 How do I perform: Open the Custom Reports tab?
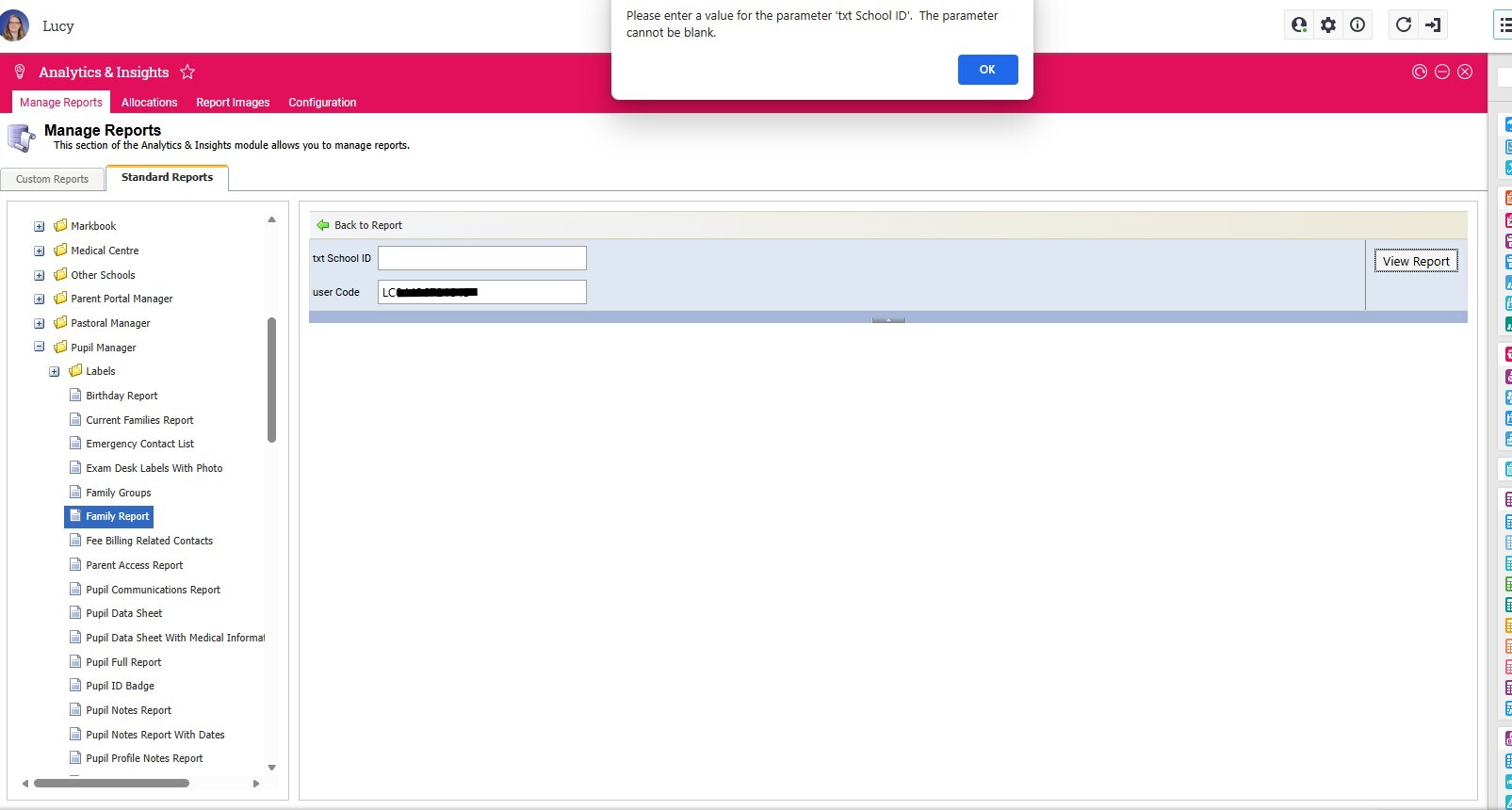click(53, 179)
